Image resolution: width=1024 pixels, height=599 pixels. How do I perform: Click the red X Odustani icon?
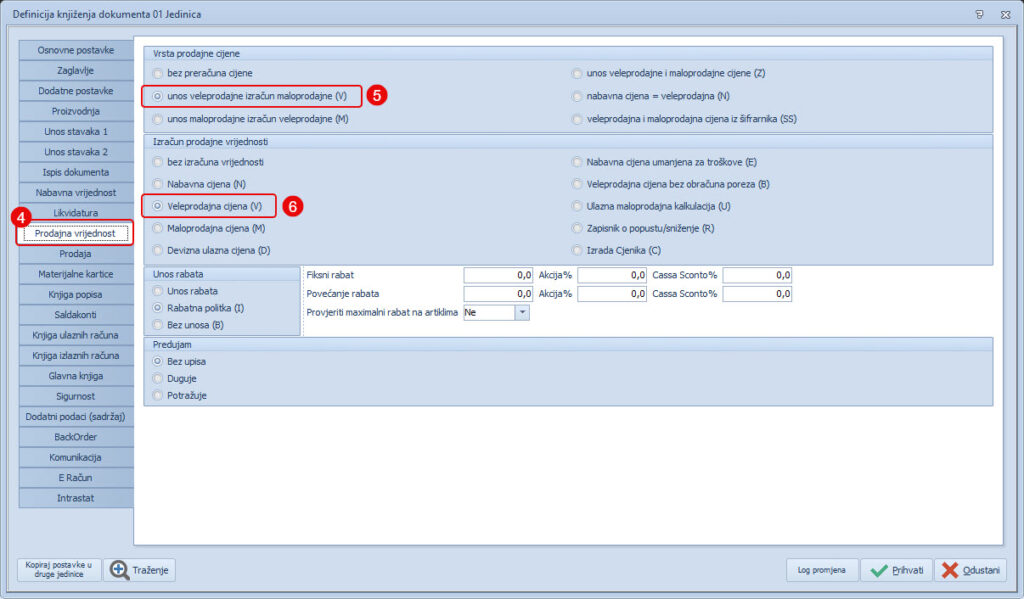[950, 570]
